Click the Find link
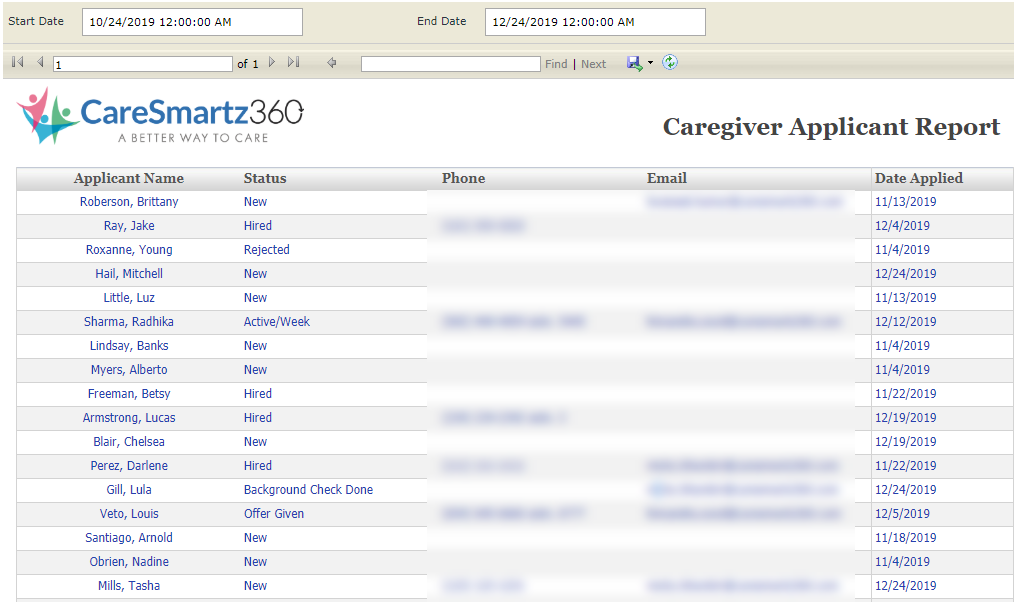Image resolution: width=1014 pixels, height=602 pixels. click(x=556, y=64)
